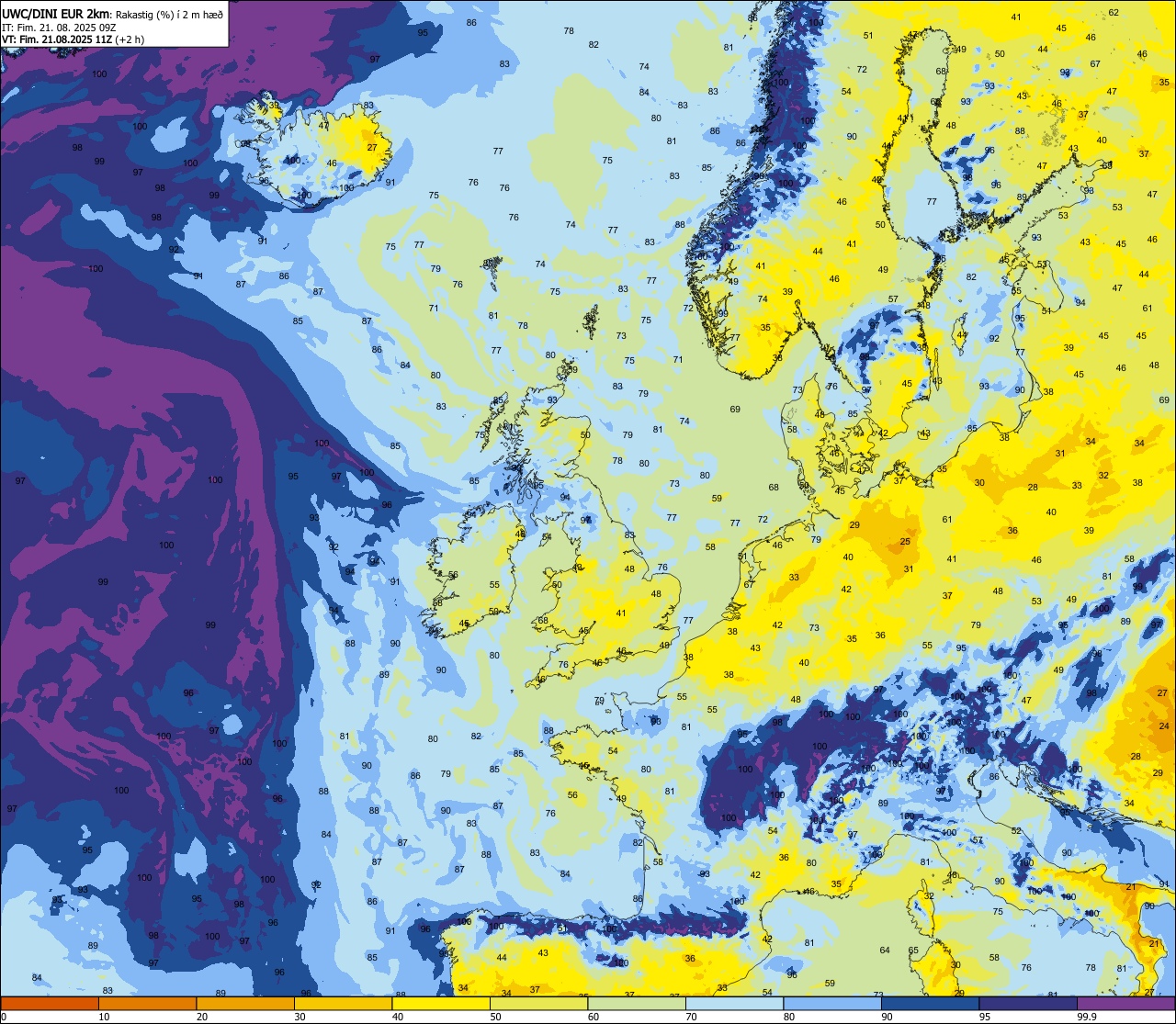Click the "VT: Fim. 21.08.2025 11Z (+2 h)" line
1176x1024 pixels.
tap(73, 39)
